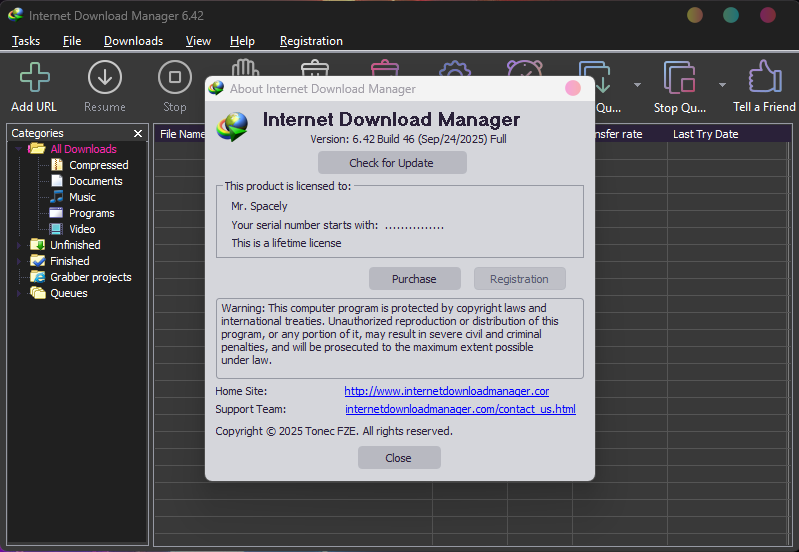Click the All Downloads folder icon
The image size is (799, 552).
(x=36, y=149)
